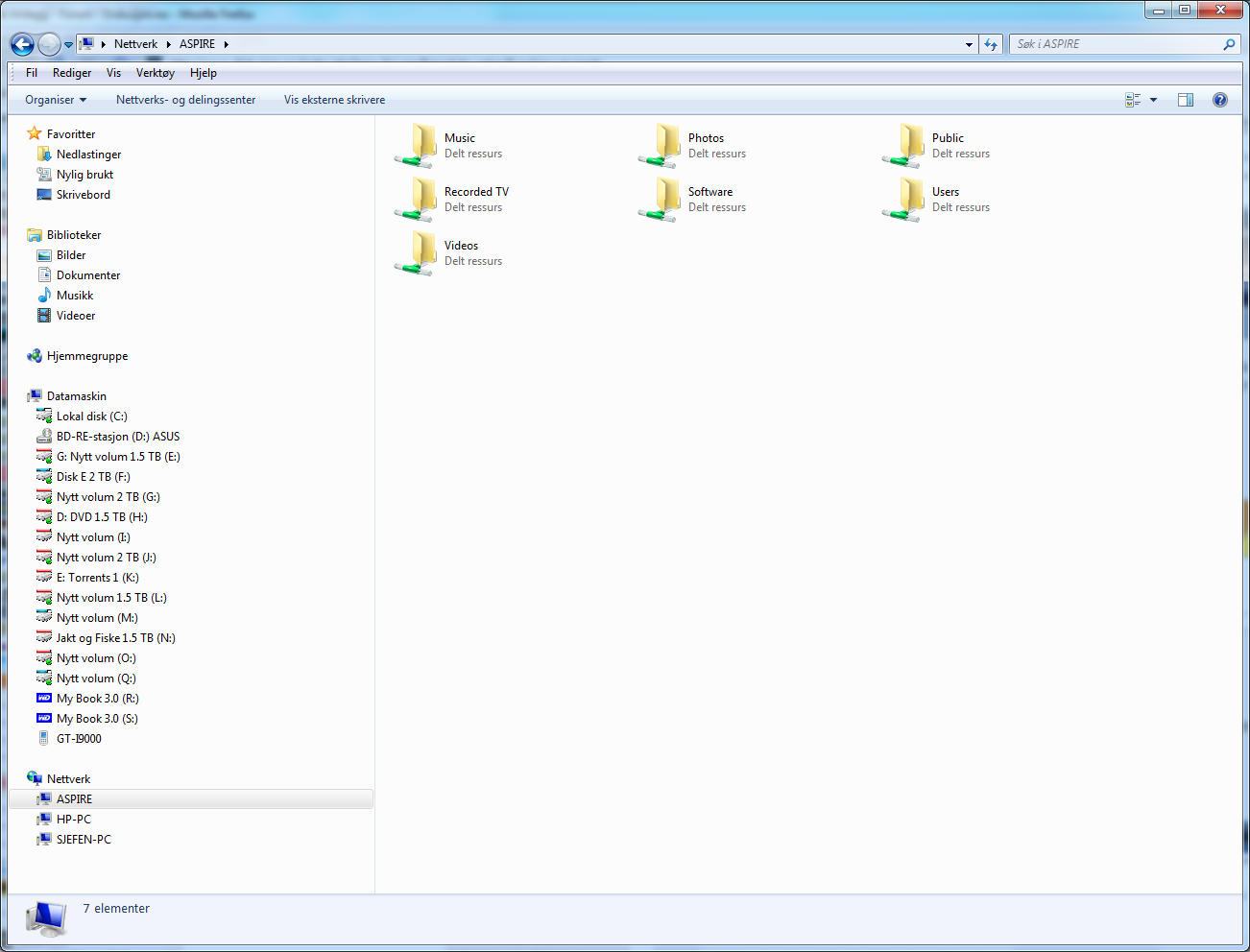Click the Favoritter star icon
Viewport: 1250px width, 952px height.
click(35, 133)
